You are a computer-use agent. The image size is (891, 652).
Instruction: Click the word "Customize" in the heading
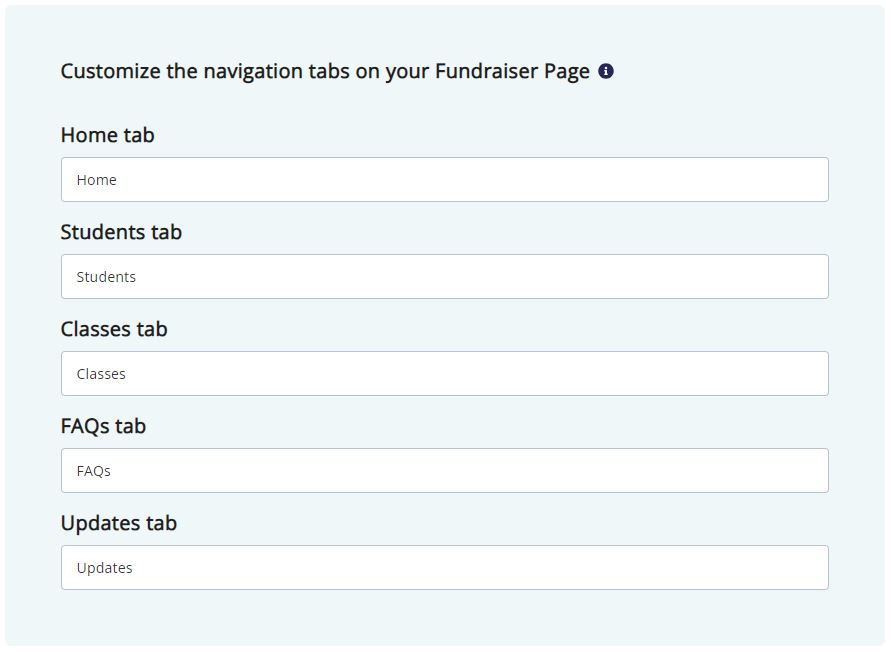pos(110,72)
